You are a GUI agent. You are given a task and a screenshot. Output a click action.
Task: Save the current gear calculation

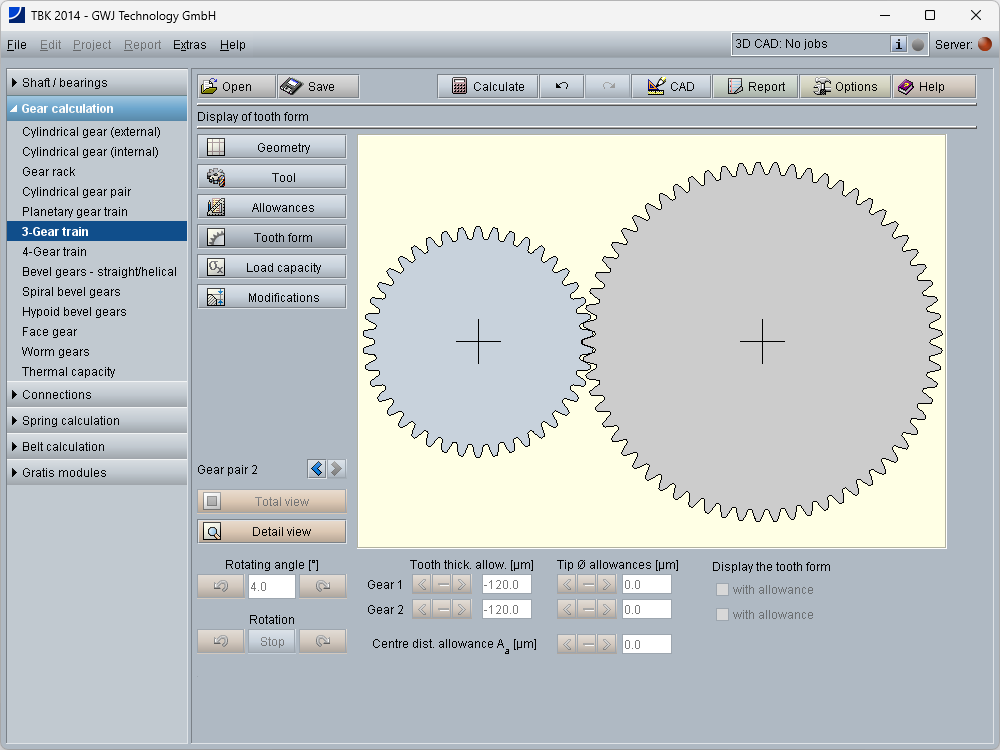tap(318, 87)
